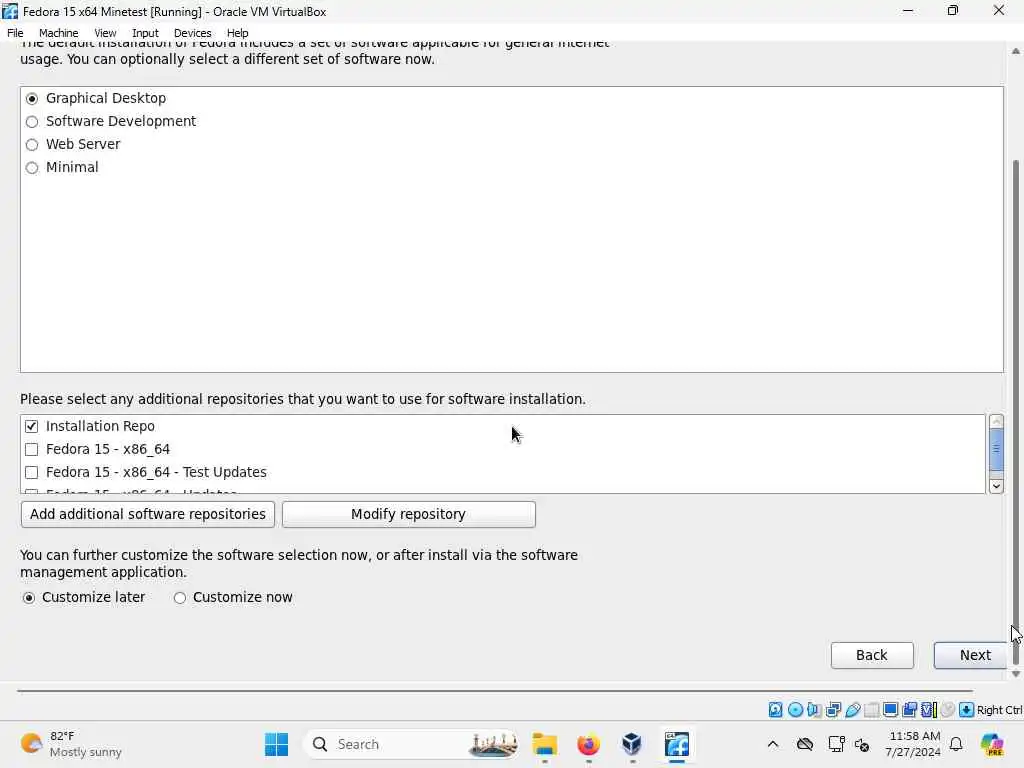
Task: Click the Modify repository button
Action: [408, 515]
